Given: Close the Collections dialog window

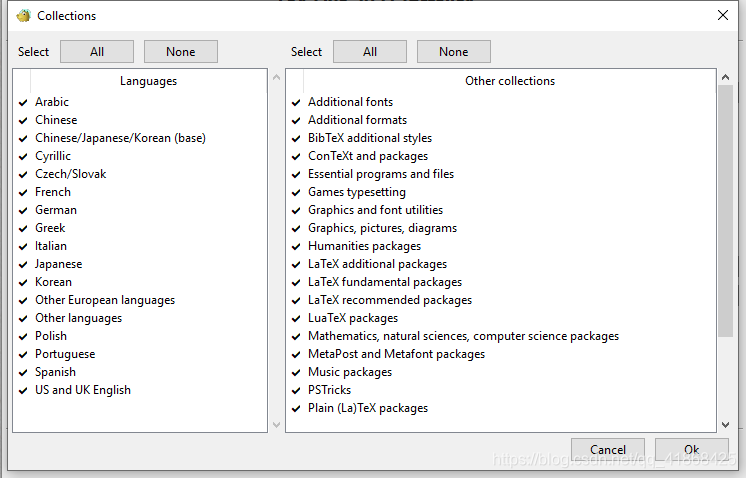Looking at the screenshot, I should [x=723, y=15].
